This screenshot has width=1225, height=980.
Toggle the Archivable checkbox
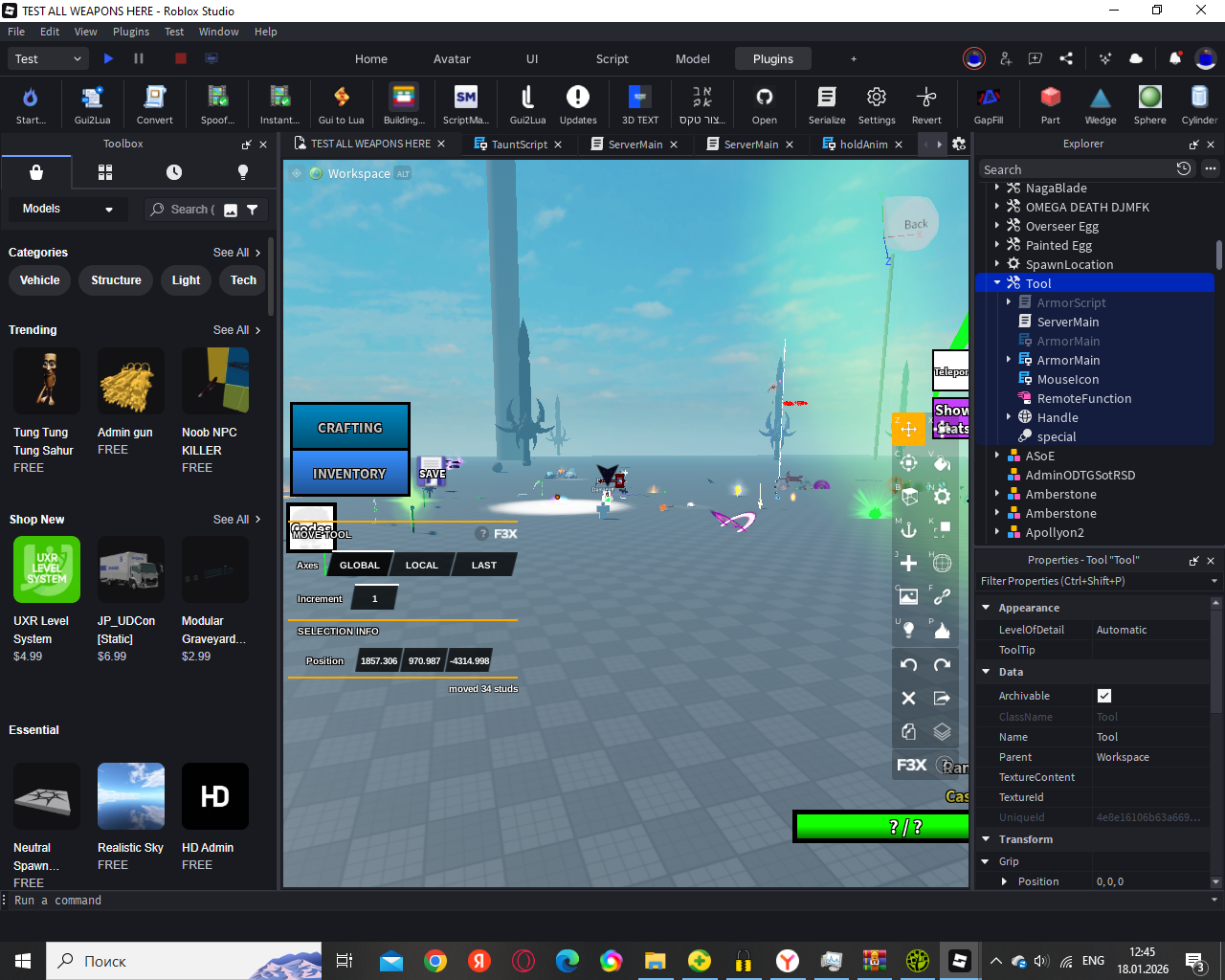click(x=1104, y=696)
